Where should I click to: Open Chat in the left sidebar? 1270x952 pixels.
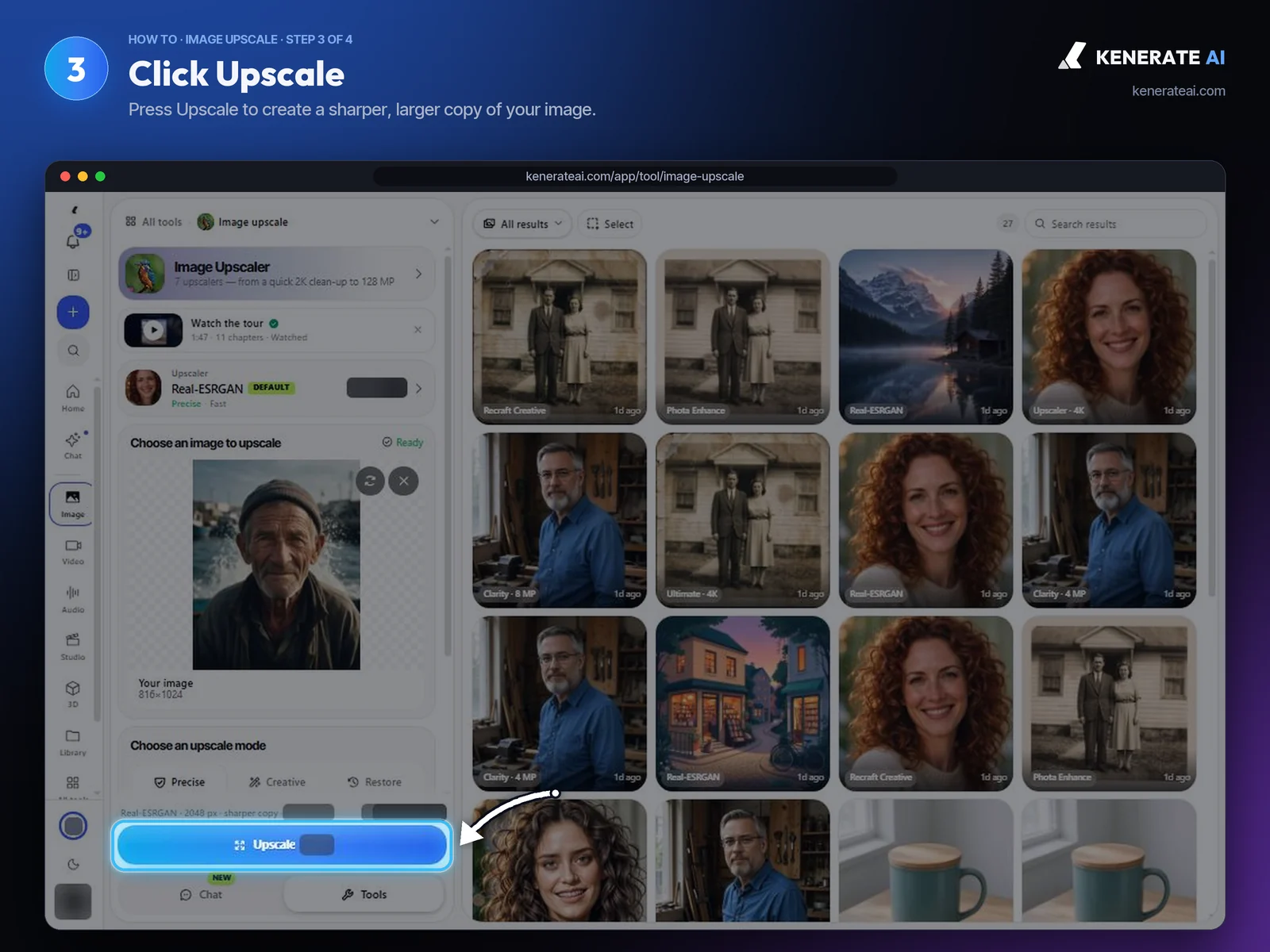pos(73,445)
